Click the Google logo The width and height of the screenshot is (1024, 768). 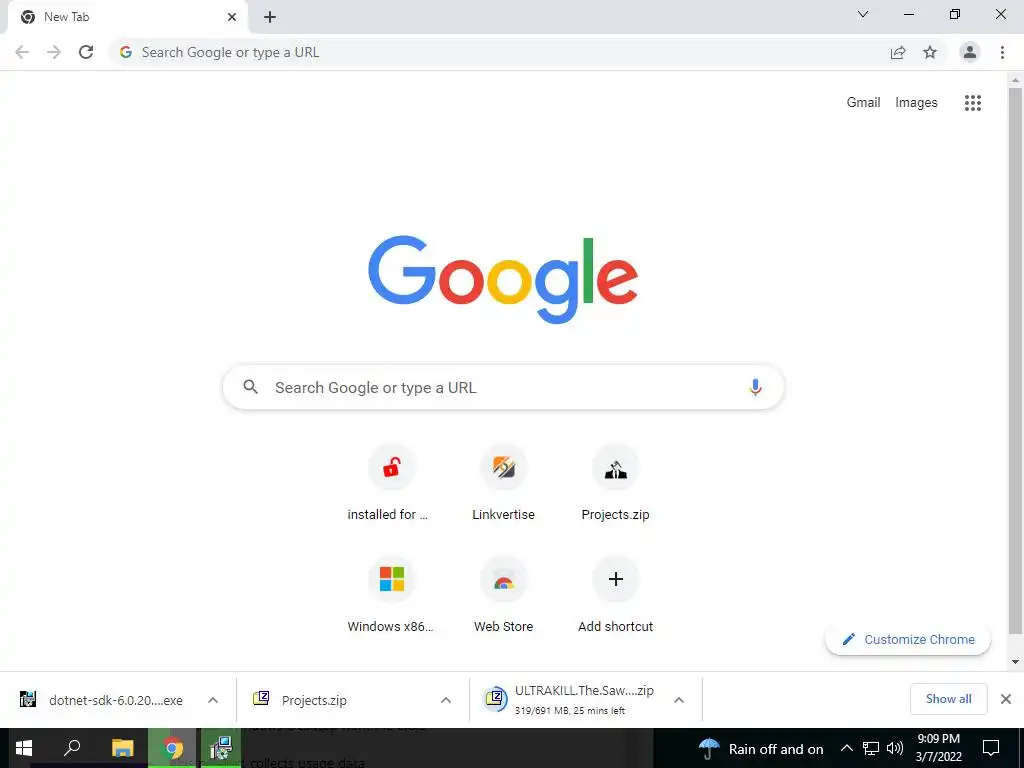click(503, 280)
